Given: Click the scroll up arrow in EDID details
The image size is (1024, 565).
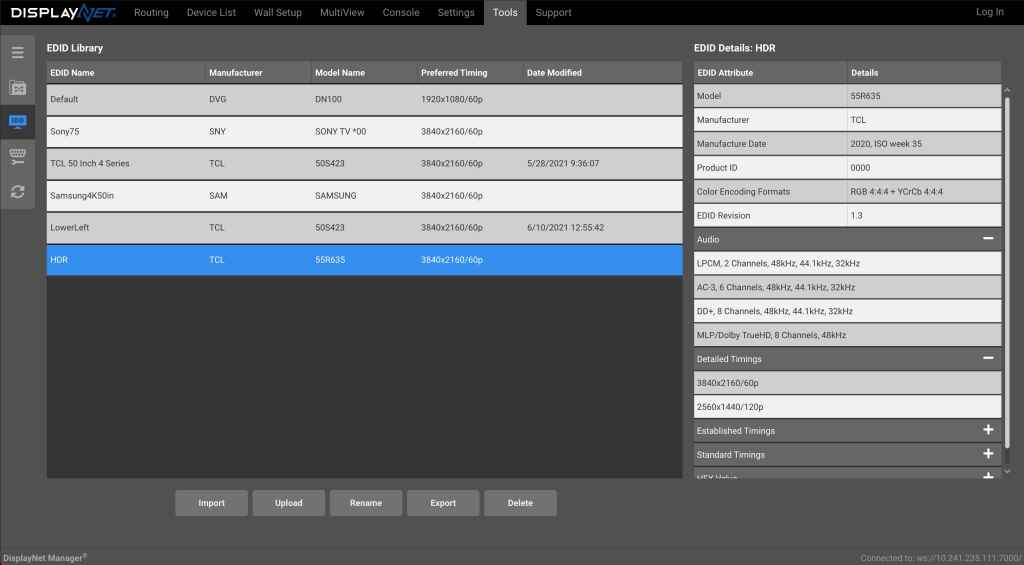Looking at the screenshot, I should (1007, 90).
